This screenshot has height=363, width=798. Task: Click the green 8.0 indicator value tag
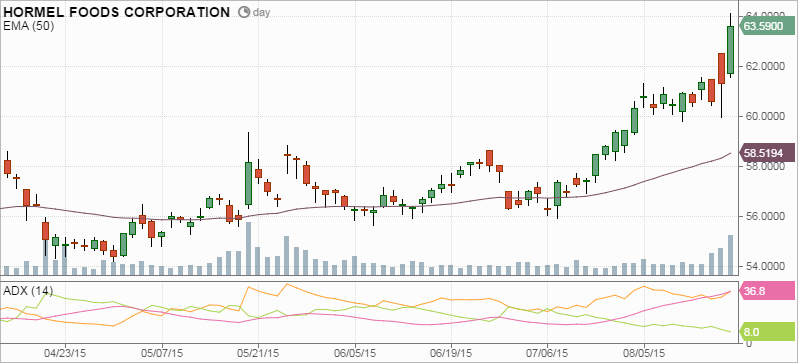click(x=766, y=332)
